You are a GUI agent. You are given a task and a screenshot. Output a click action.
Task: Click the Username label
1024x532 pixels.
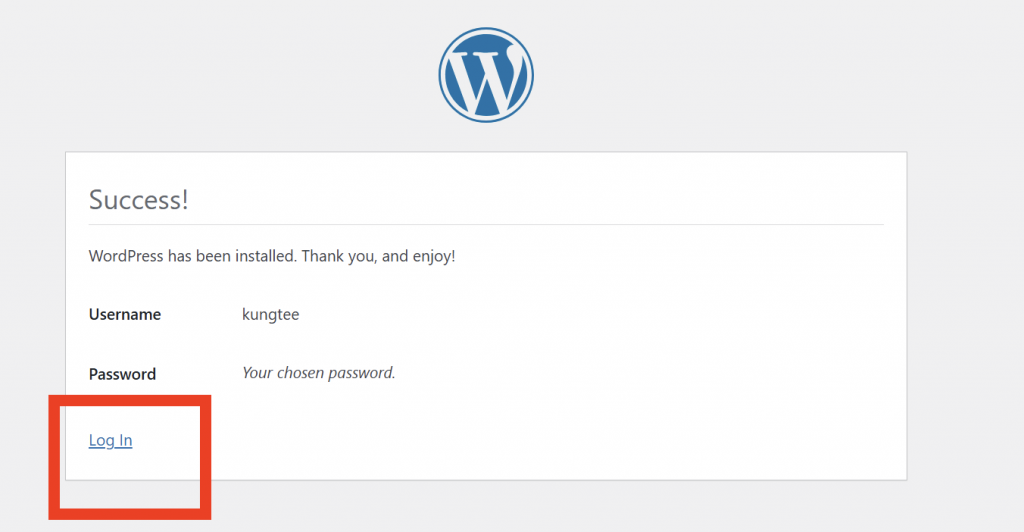(125, 314)
